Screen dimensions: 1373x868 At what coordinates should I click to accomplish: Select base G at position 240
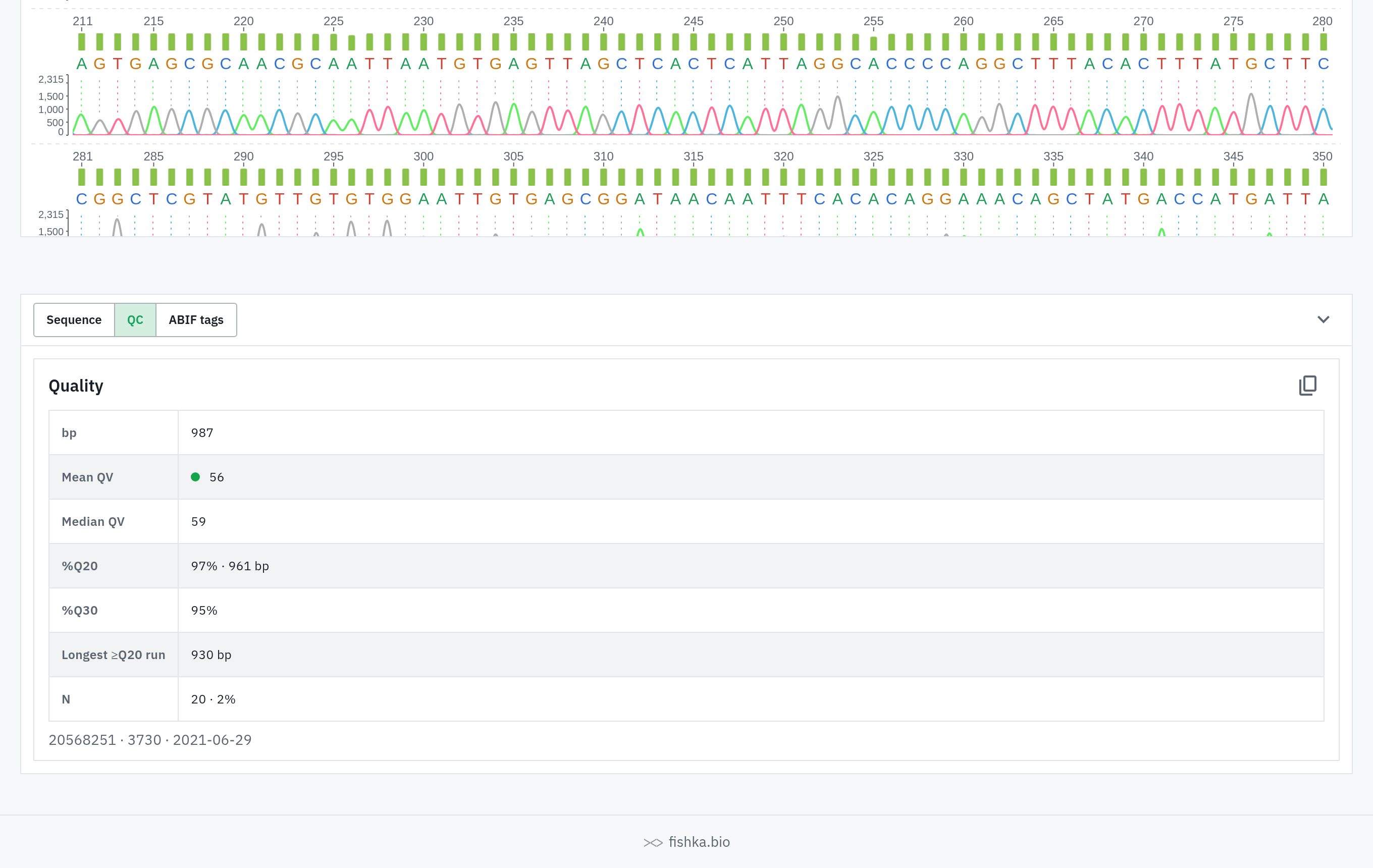tap(603, 64)
